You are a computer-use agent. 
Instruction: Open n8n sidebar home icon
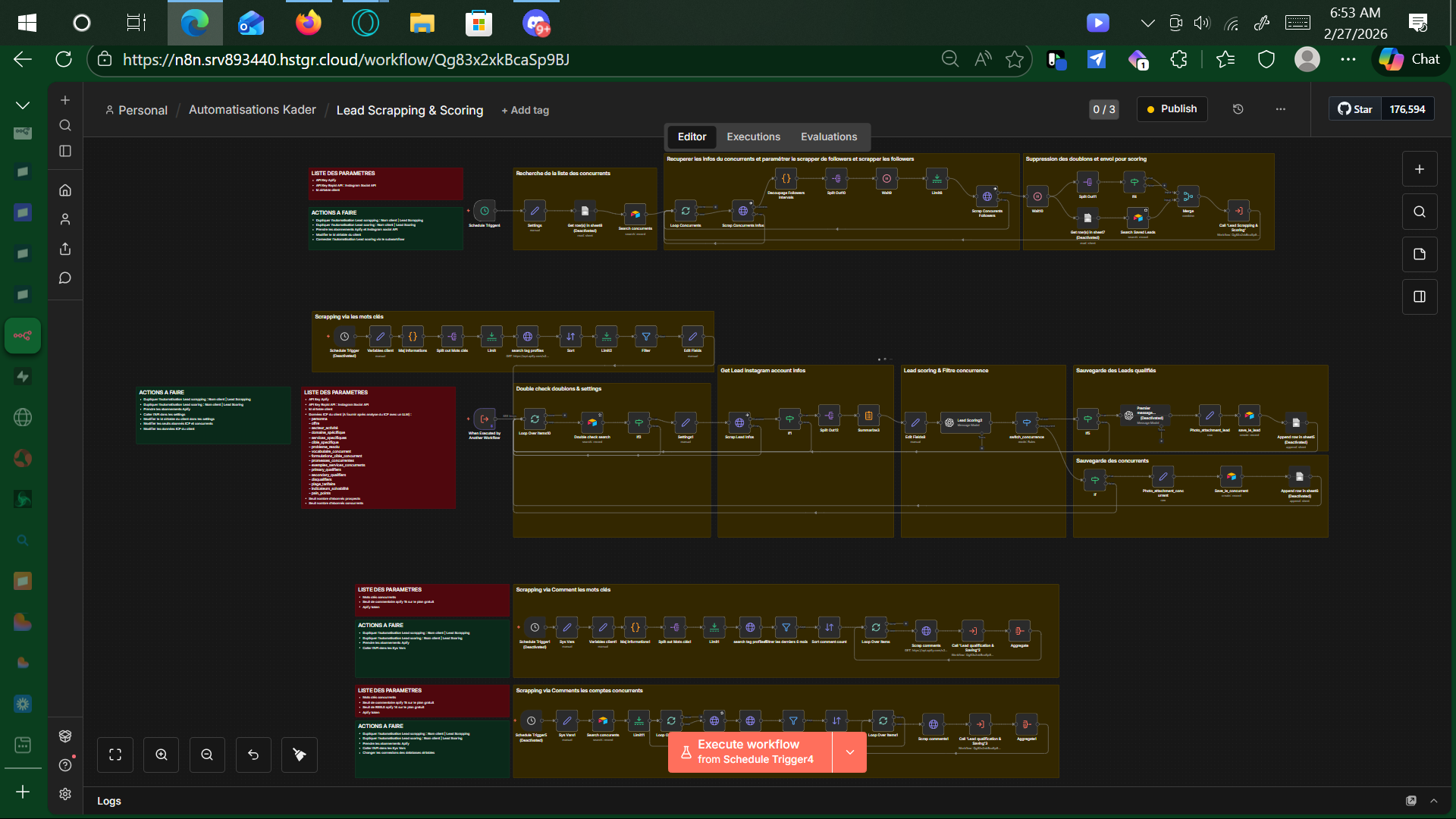coord(65,190)
